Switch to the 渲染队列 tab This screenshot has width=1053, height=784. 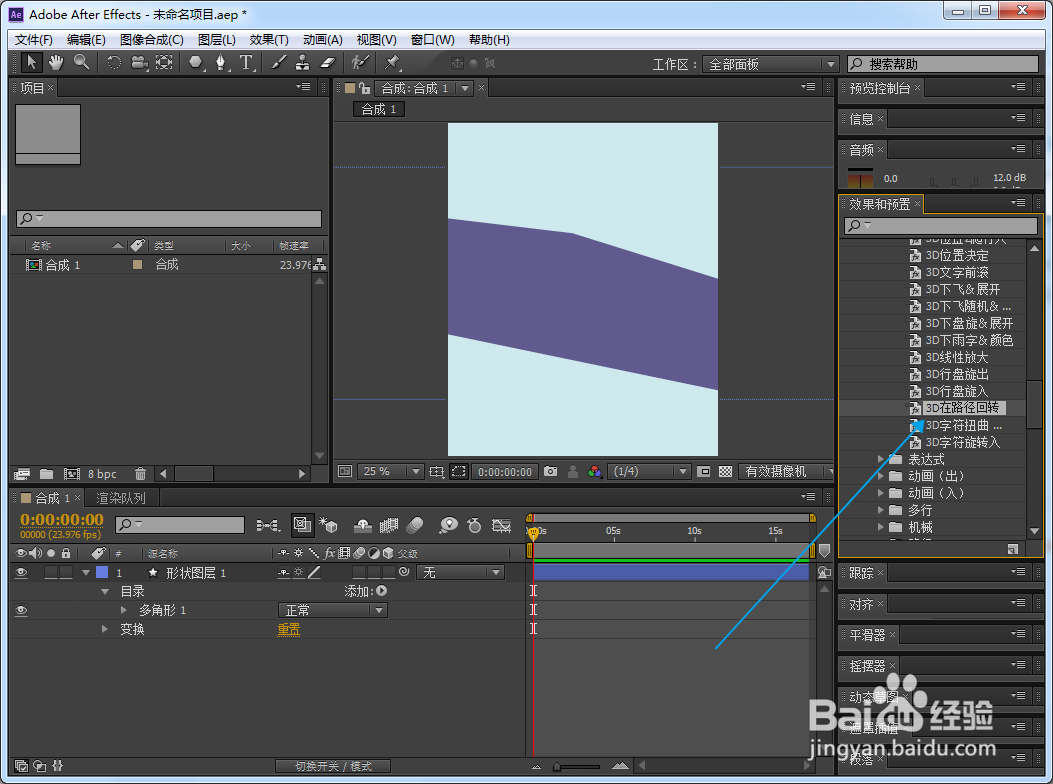point(121,498)
